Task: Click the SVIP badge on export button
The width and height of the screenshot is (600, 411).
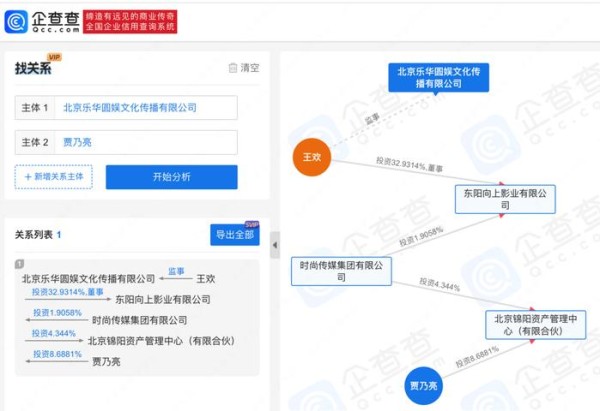Action: 252,225
